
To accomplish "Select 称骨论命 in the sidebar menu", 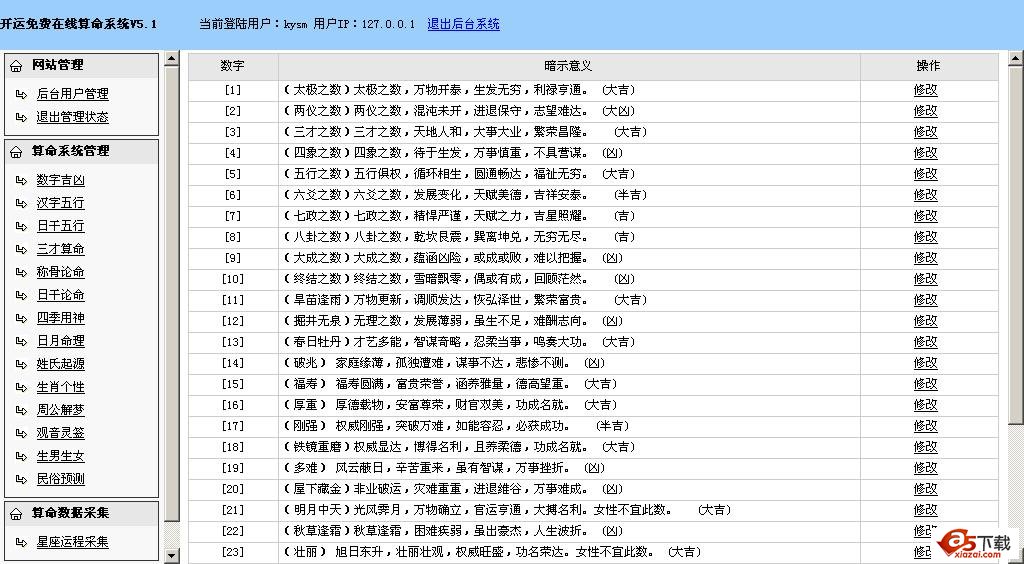I will (60, 273).
